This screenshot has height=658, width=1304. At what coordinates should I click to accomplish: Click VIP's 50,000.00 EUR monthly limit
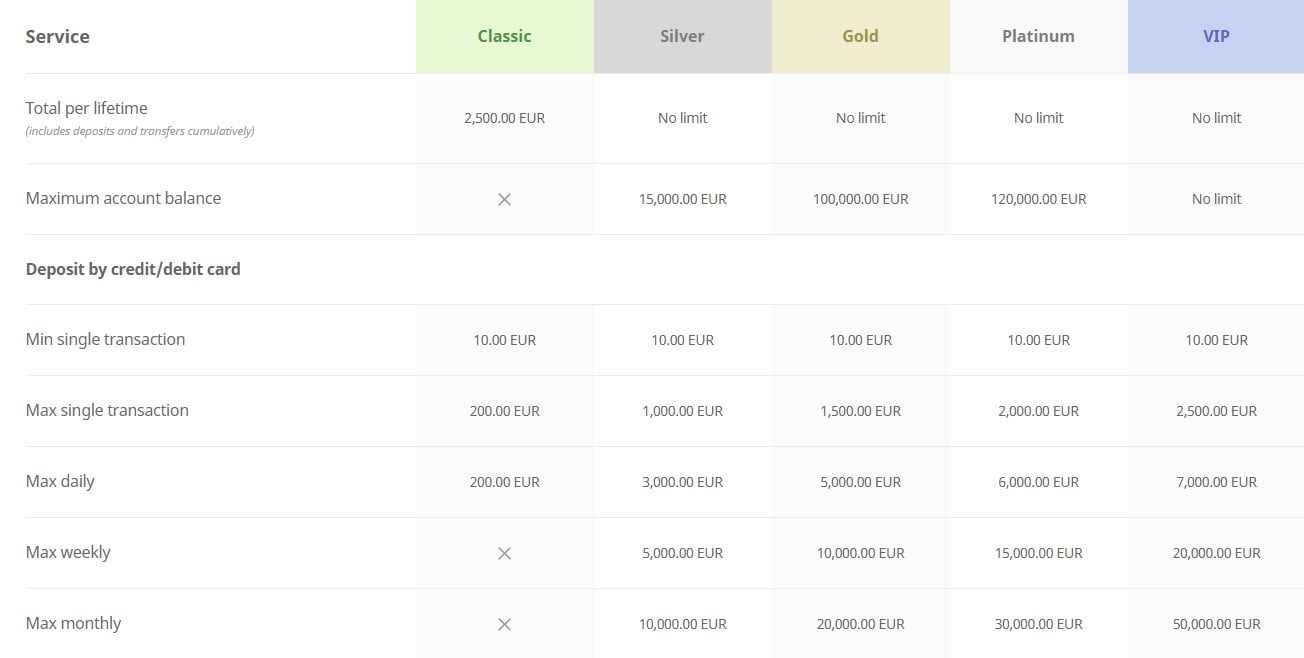coord(1216,624)
